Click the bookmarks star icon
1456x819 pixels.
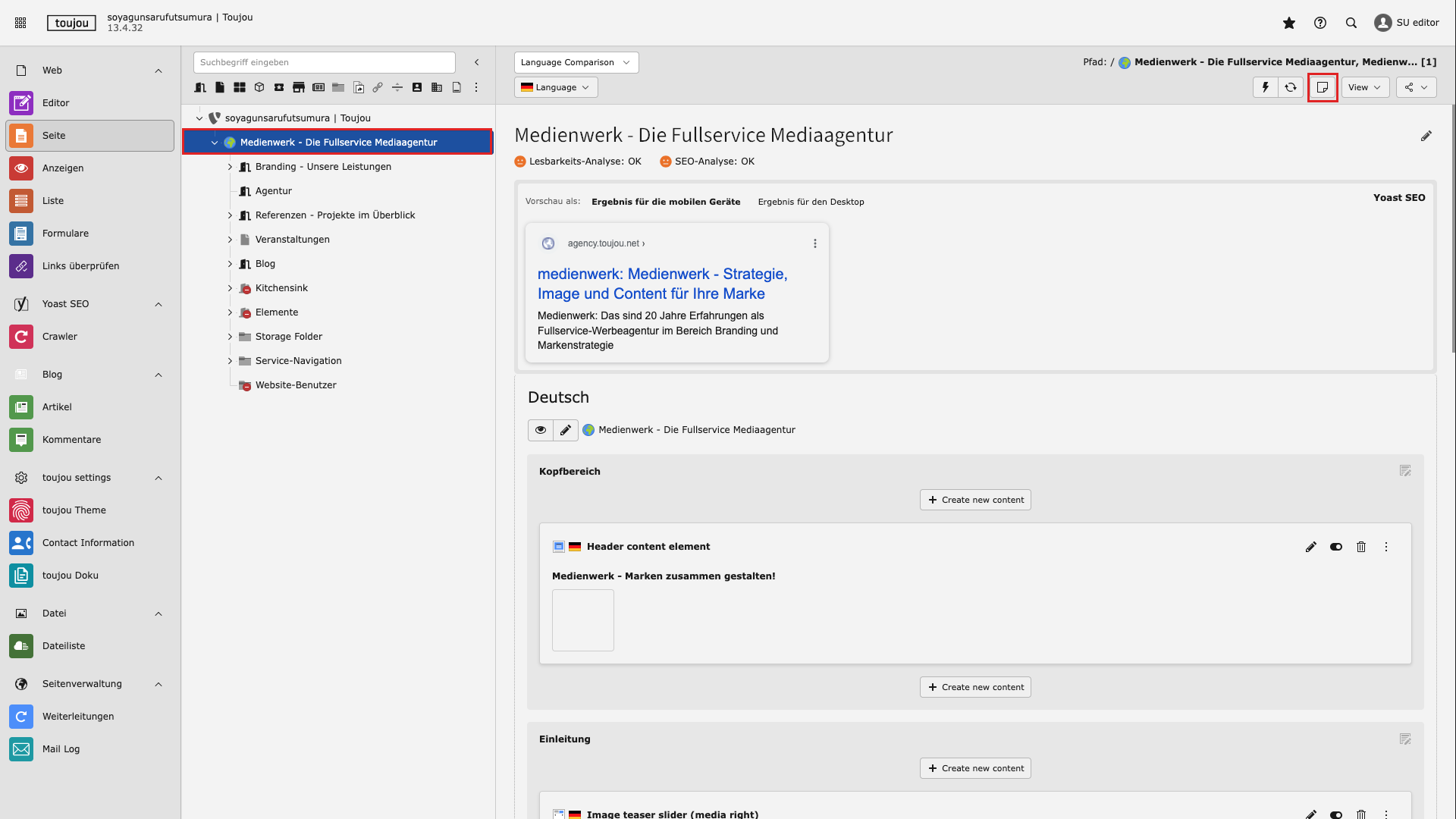point(1289,23)
